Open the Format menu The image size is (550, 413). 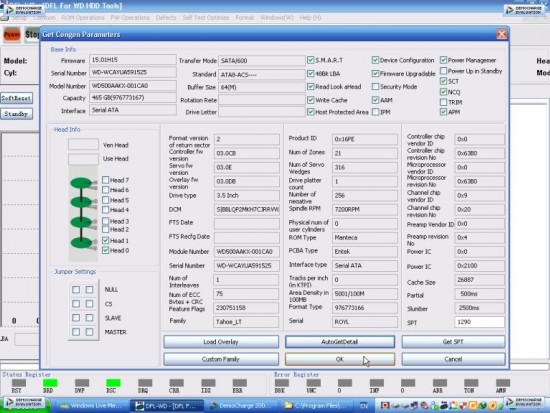click(244, 18)
